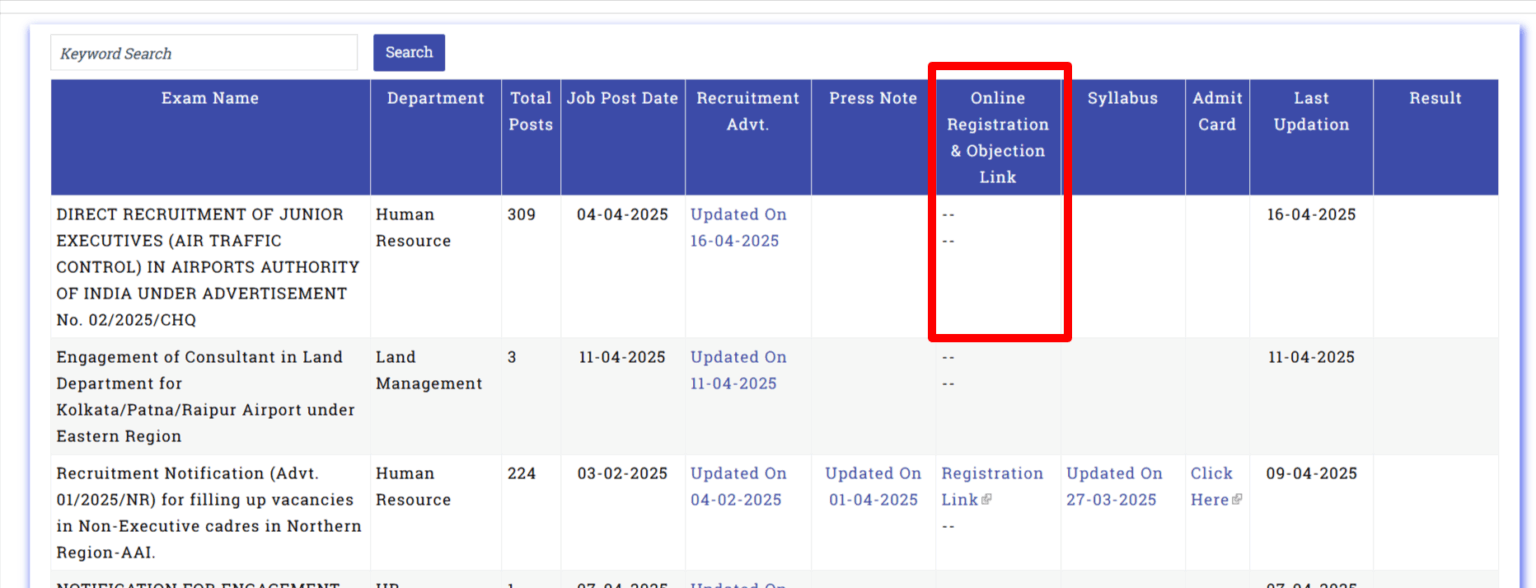Click the external-link icon beside Registration Link
The width and height of the screenshot is (1536, 588).
tap(987, 500)
